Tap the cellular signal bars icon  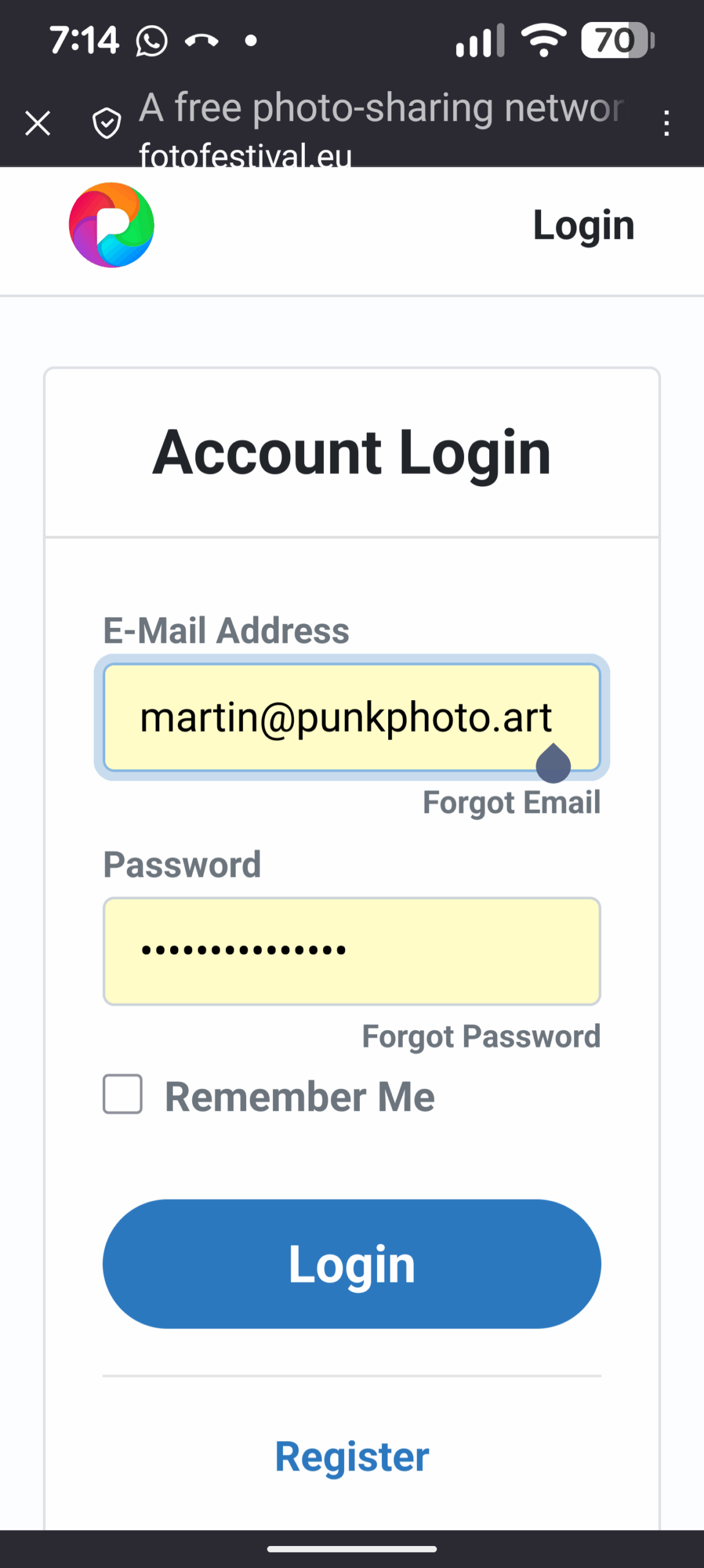click(x=480, y=41)
